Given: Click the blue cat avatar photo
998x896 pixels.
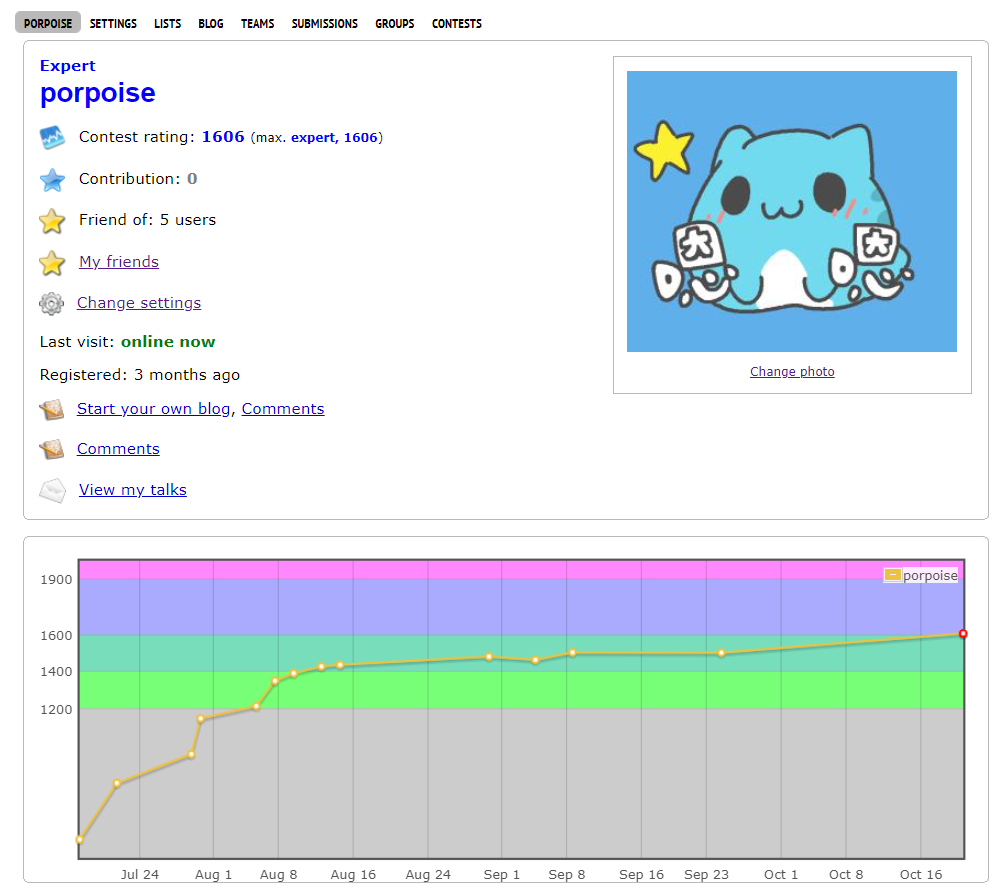Looking at the screenshot, I should (x=791, y=211).
